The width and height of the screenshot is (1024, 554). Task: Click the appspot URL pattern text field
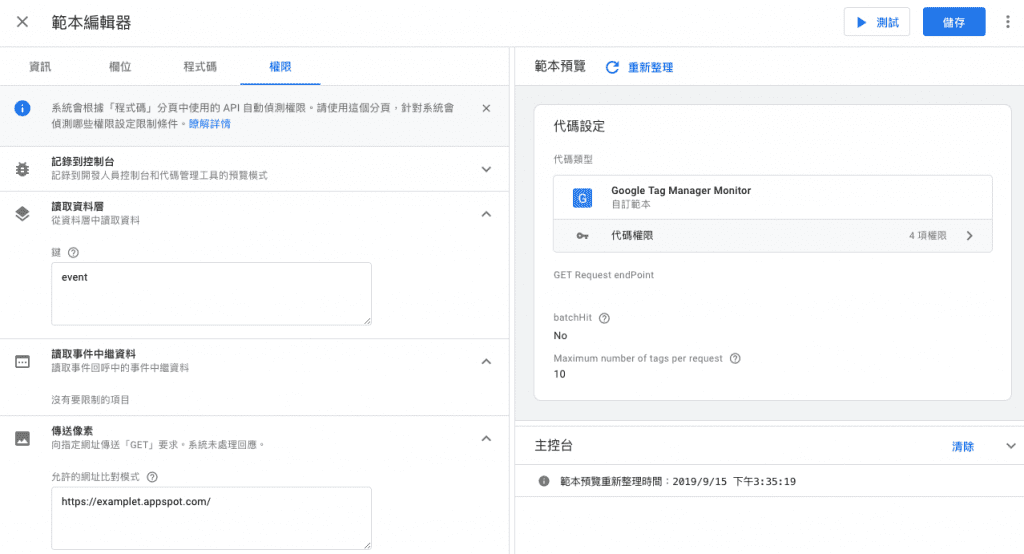[212, 518]
